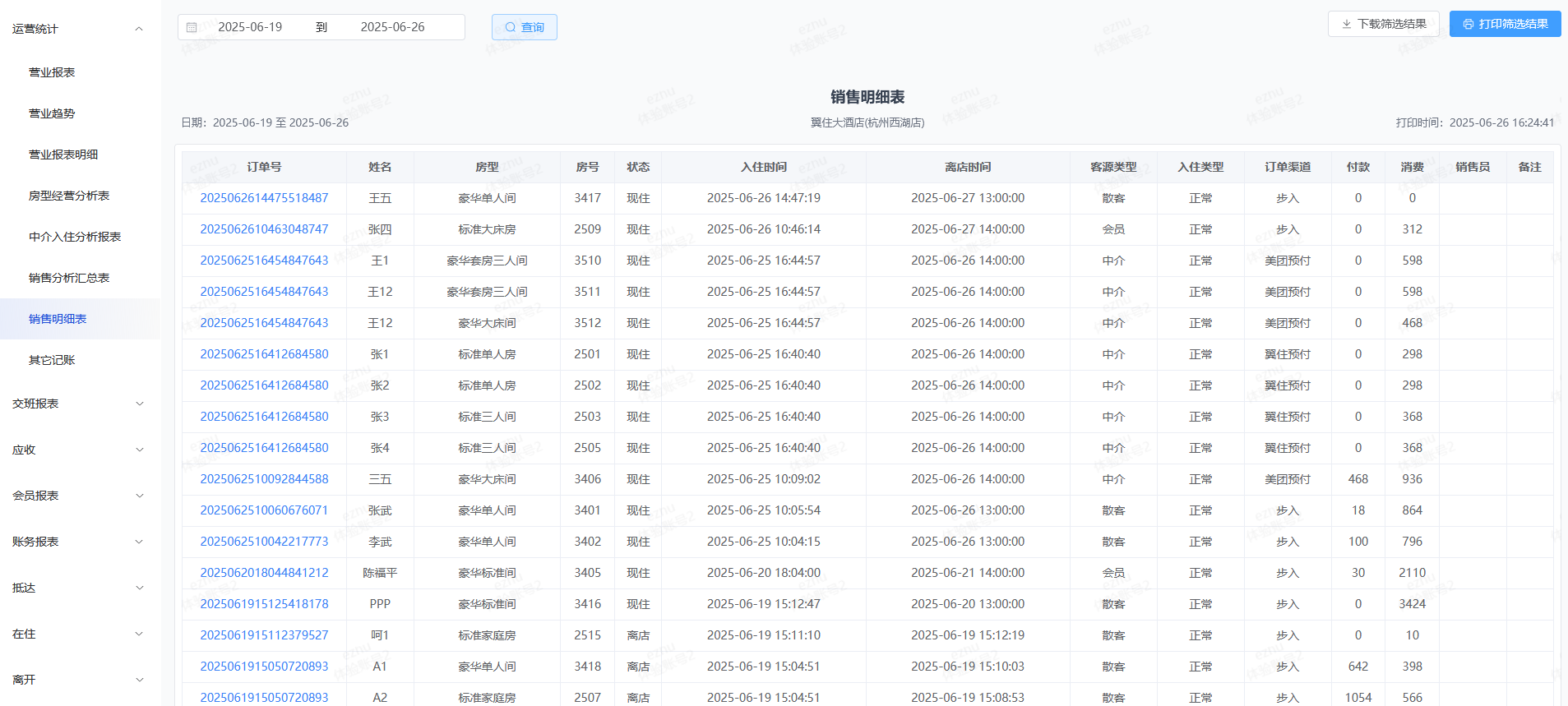Image resolution: width=1568 pixels, height=706 pixels.
Task: Open order 2025062516454847643 for room 3510
Action: pos(264,261)
